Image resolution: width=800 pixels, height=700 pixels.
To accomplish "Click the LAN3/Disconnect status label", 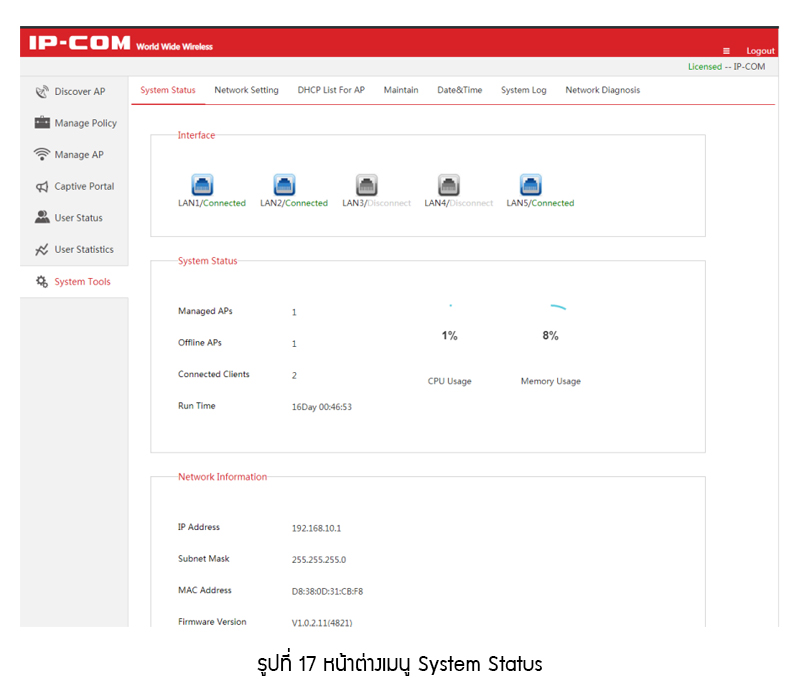I will 377,203.
